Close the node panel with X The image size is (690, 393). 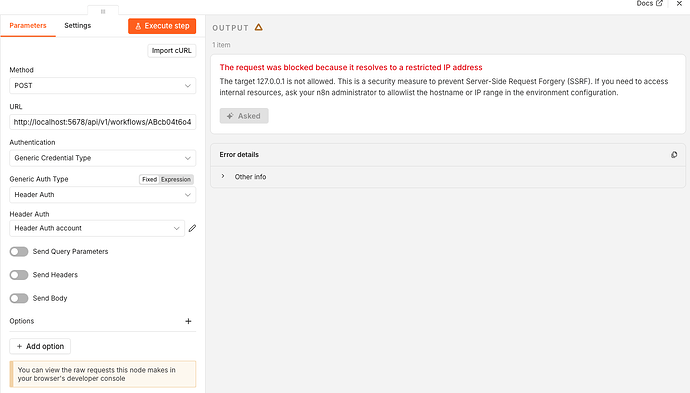click(679, 4)
